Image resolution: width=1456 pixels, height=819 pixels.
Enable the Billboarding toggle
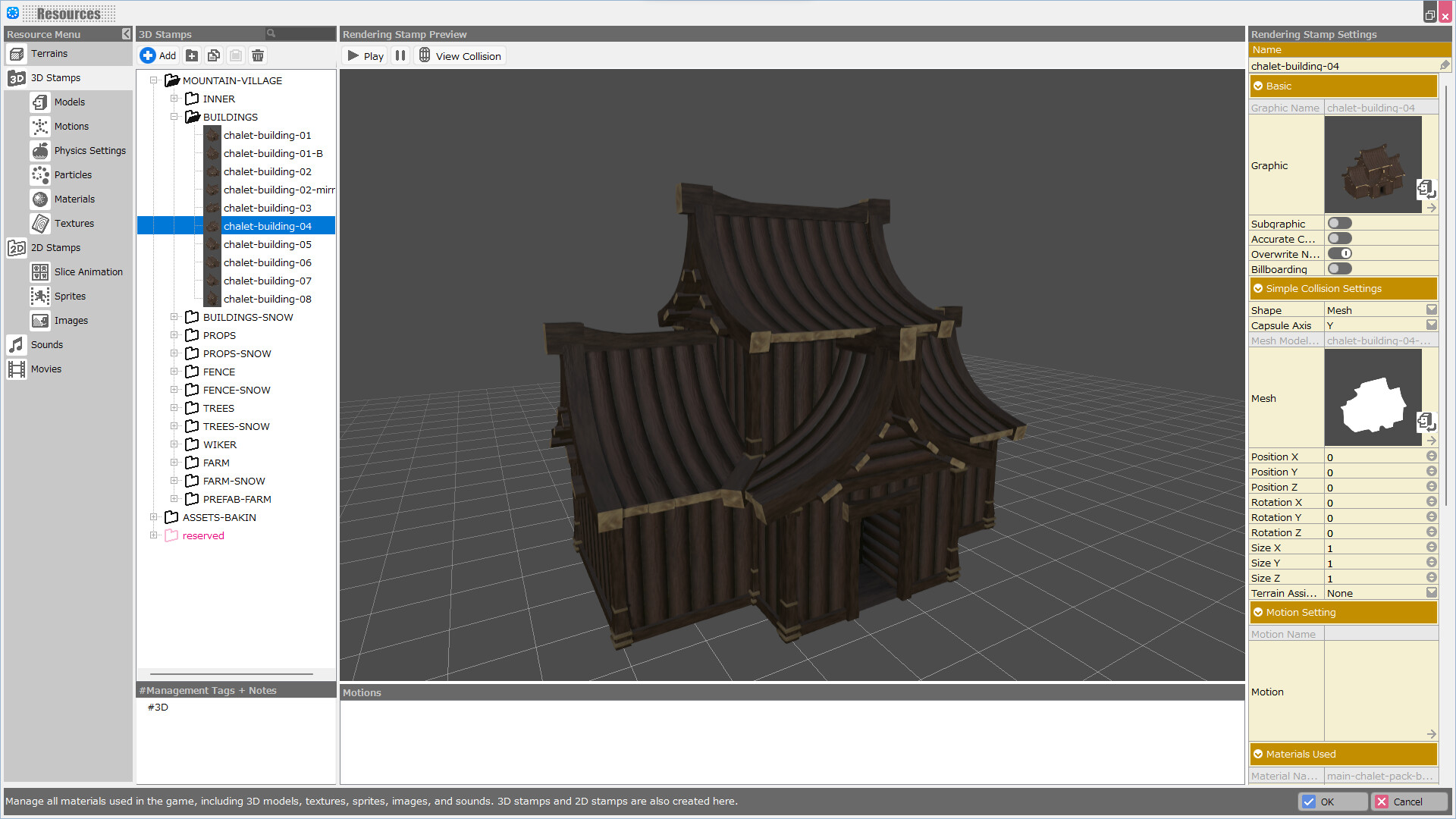pyautogui.click(x=1340, y=268)
